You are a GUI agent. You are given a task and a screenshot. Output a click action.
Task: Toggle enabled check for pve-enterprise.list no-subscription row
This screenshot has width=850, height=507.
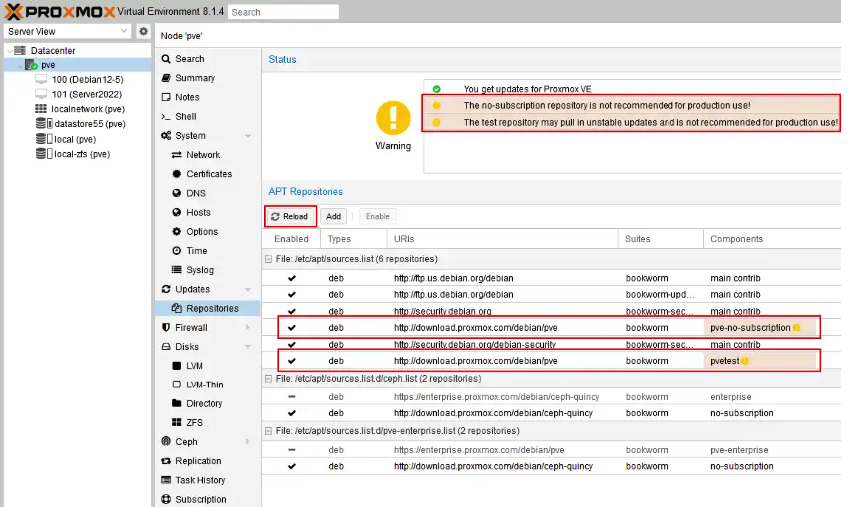coord(292,466)
